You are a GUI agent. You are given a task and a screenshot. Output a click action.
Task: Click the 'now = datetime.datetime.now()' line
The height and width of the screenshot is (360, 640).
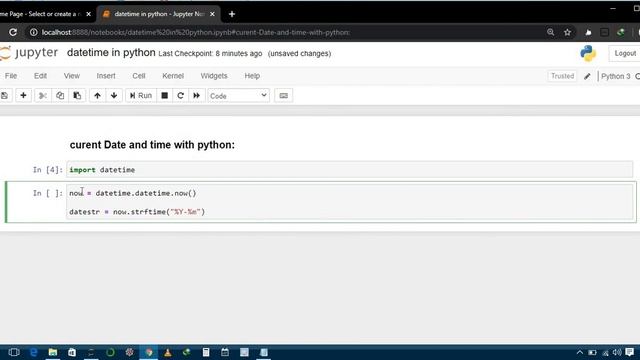[133, 193]
